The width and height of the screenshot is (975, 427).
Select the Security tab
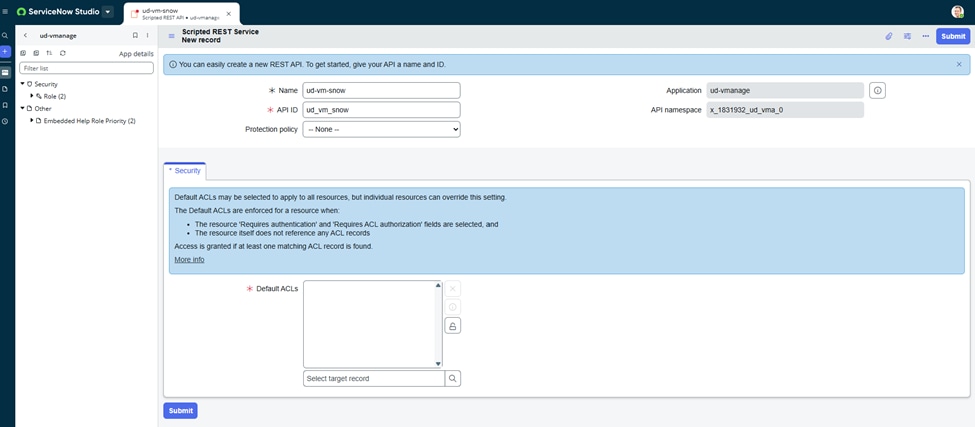[185, 170]
